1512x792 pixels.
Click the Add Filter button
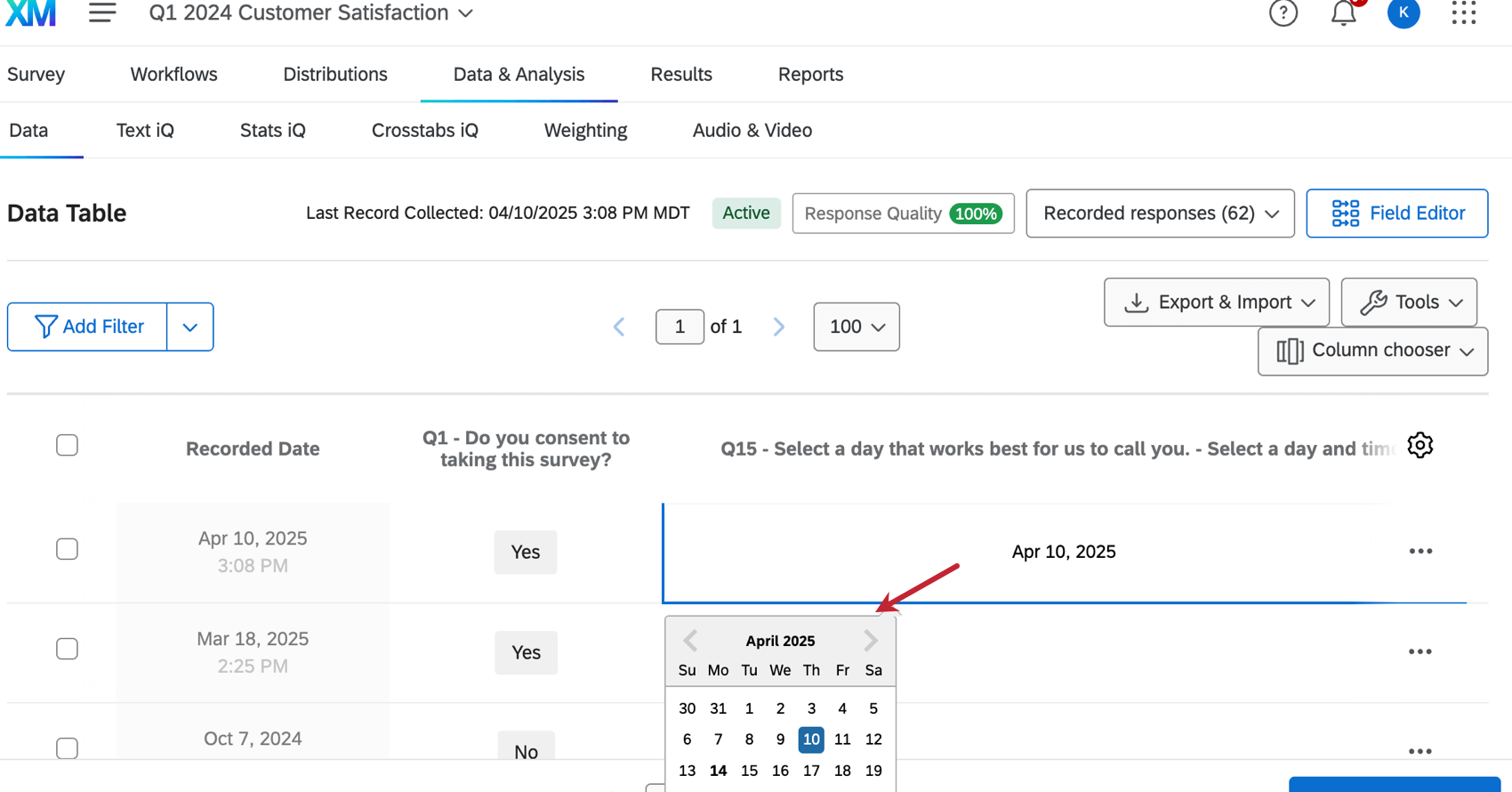[x=88, y=327]
